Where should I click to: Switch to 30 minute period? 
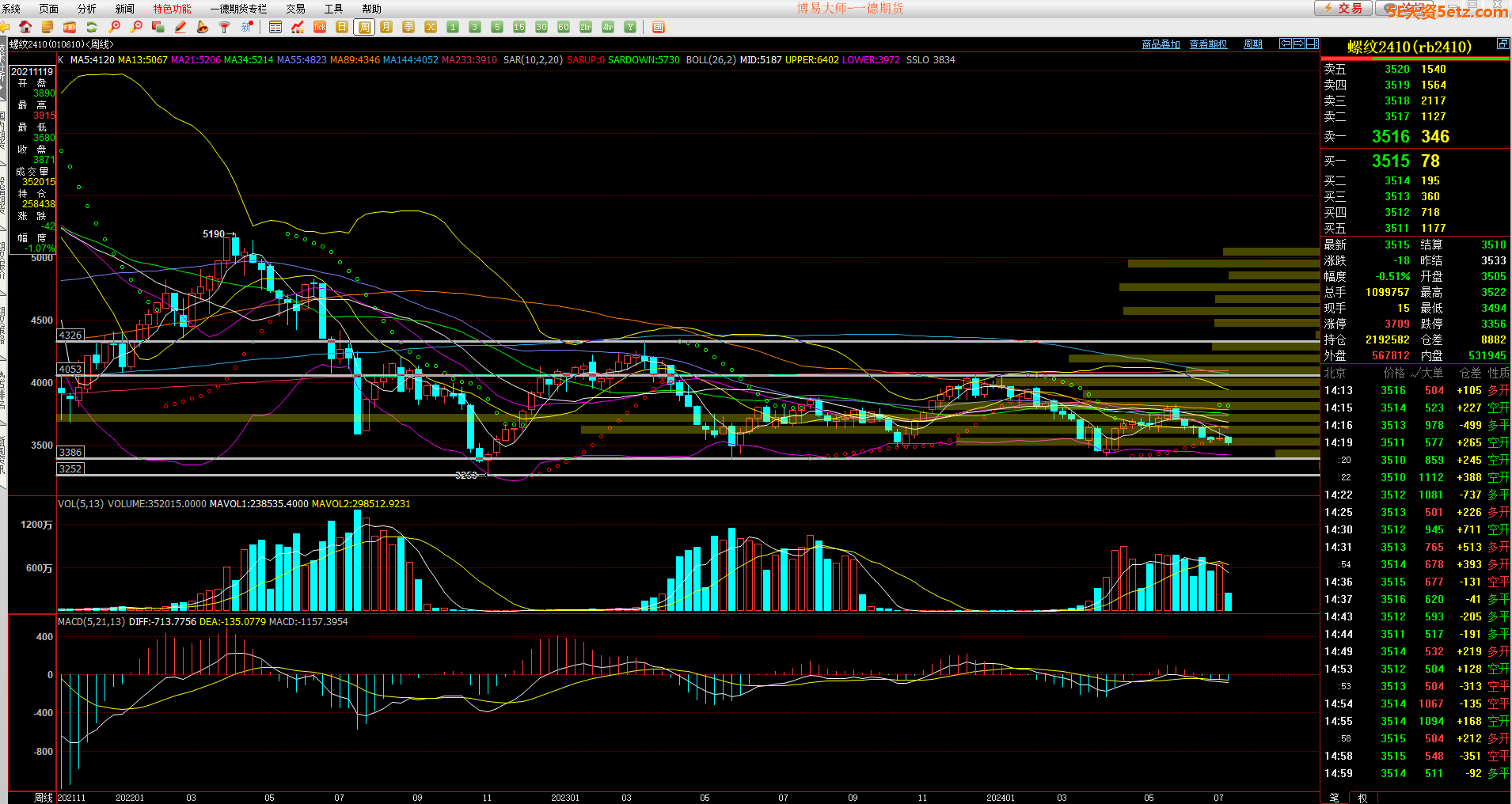541,27
